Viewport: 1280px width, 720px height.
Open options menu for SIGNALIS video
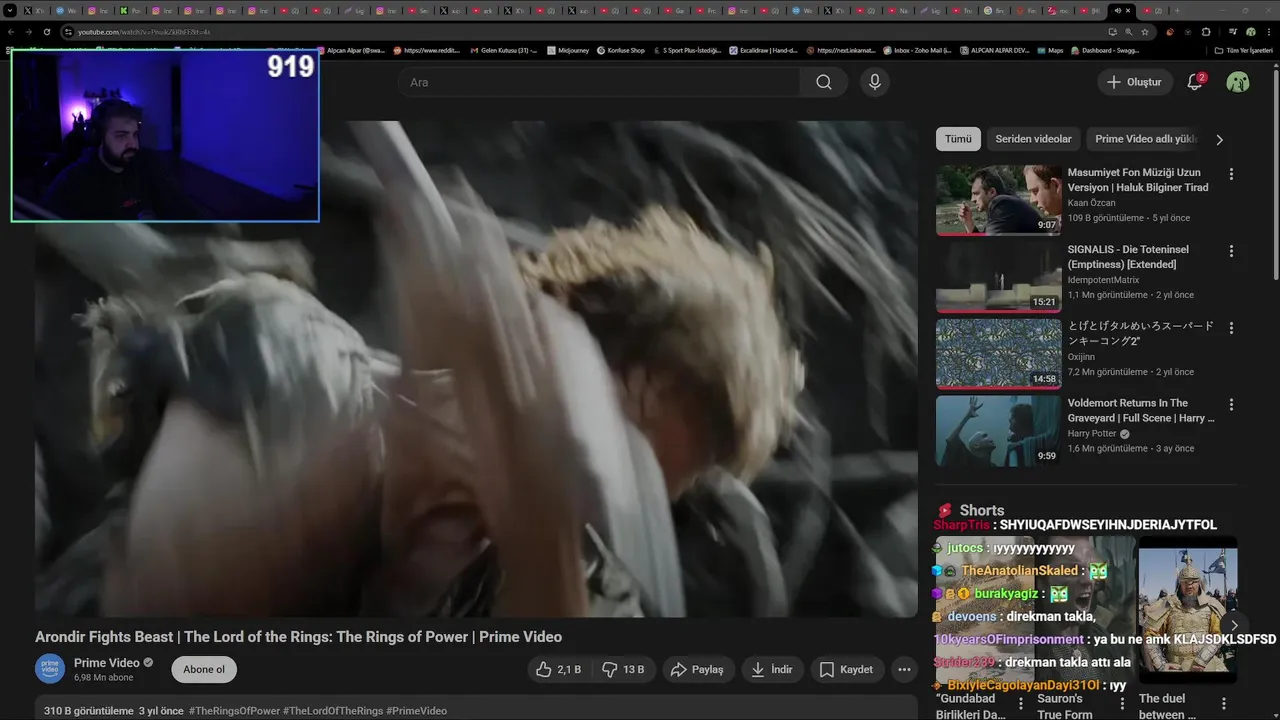(x=1231, y=251)
